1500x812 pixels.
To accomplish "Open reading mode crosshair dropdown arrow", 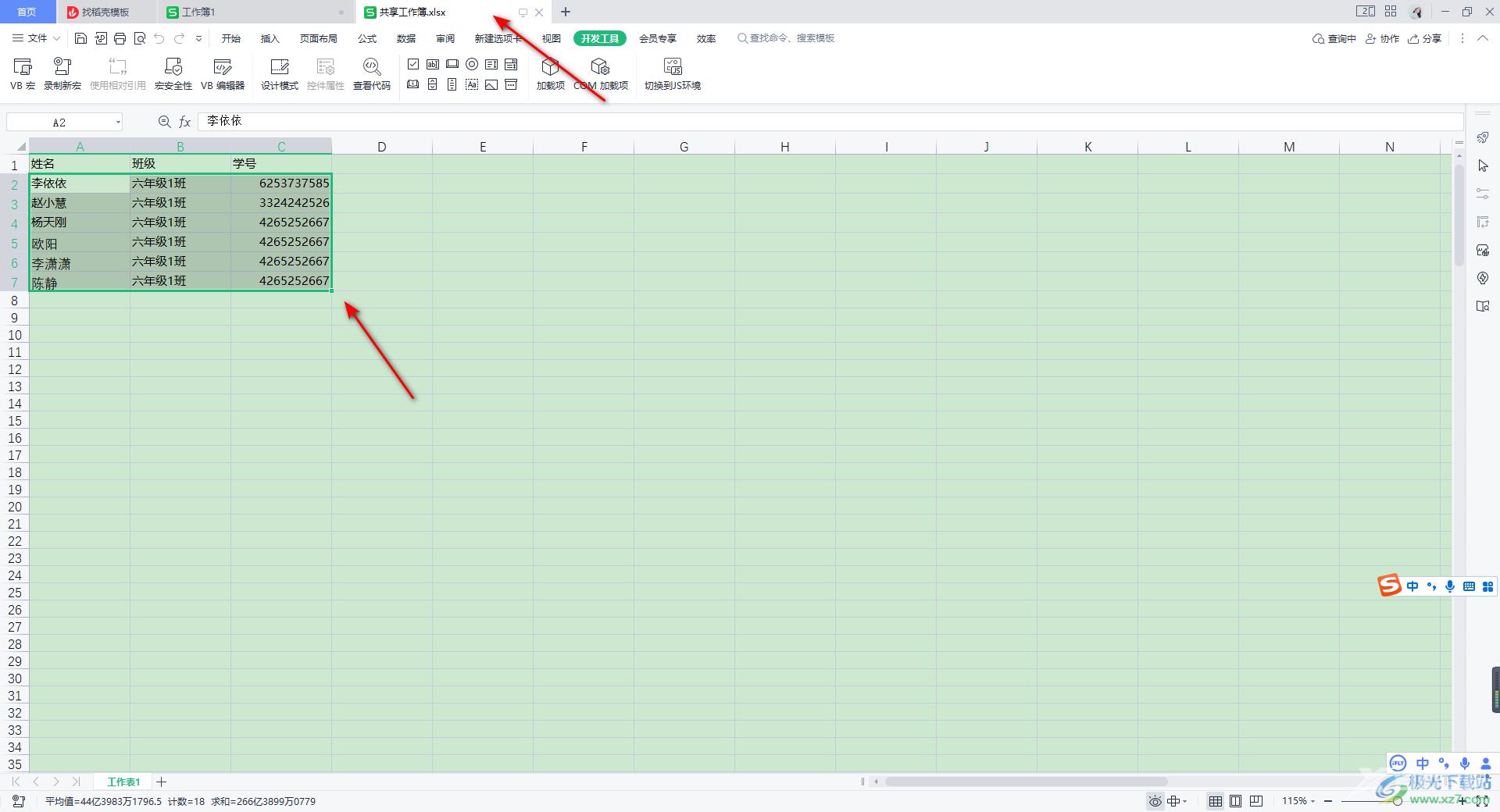I will pyautogui.click(x=1185, y=801).
